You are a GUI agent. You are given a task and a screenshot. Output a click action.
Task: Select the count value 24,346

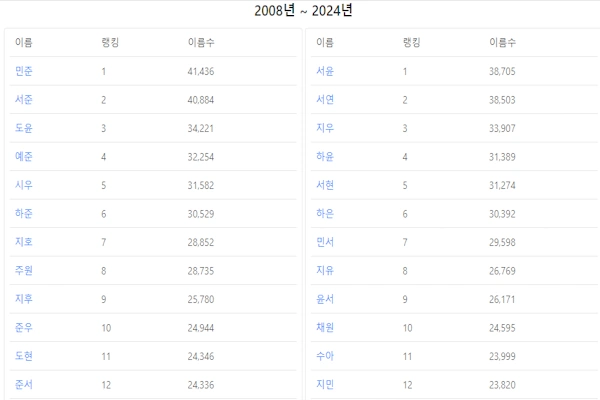coord(201,356)
